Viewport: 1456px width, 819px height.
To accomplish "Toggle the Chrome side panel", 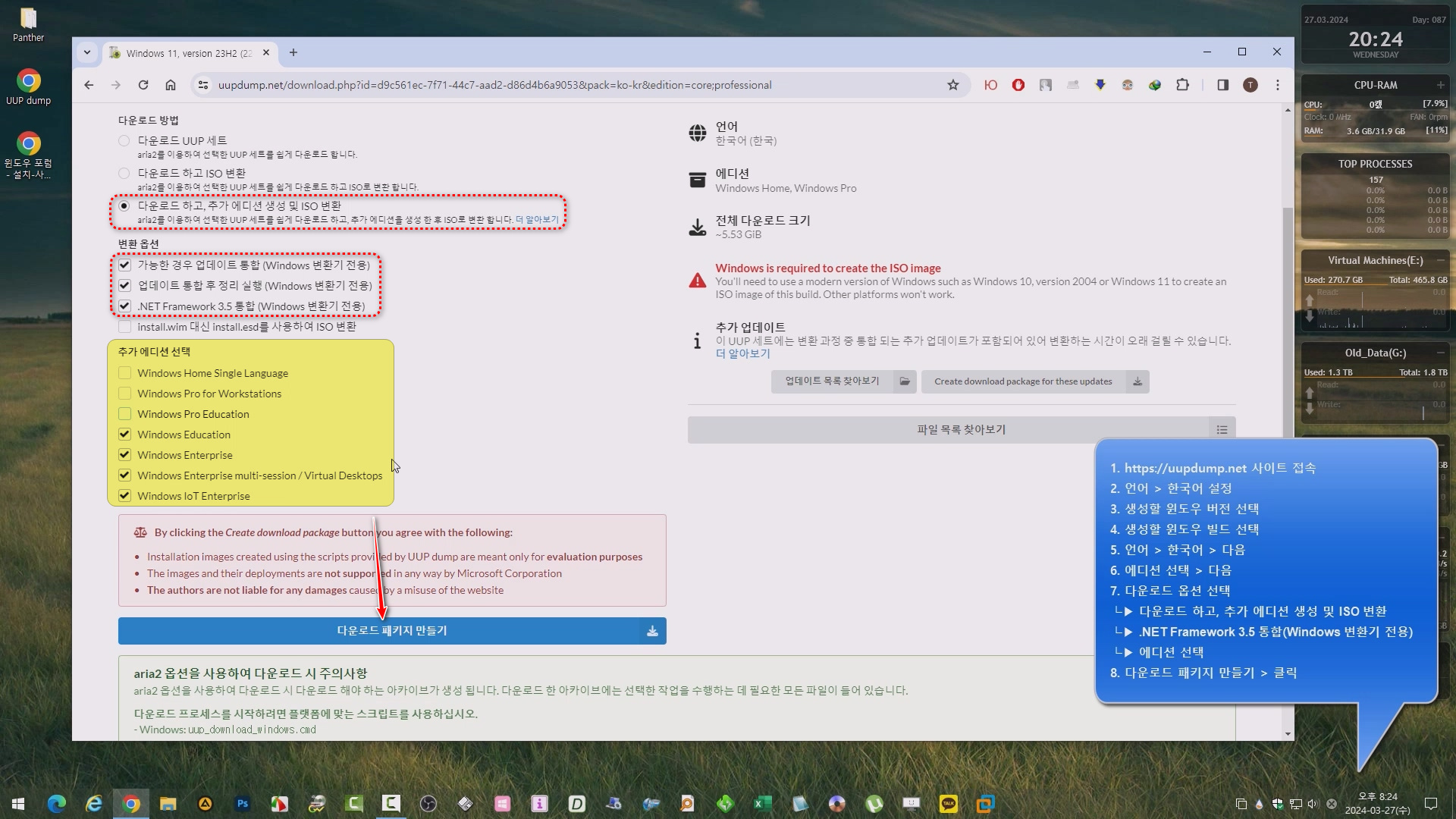I will tap(1223, 85).
